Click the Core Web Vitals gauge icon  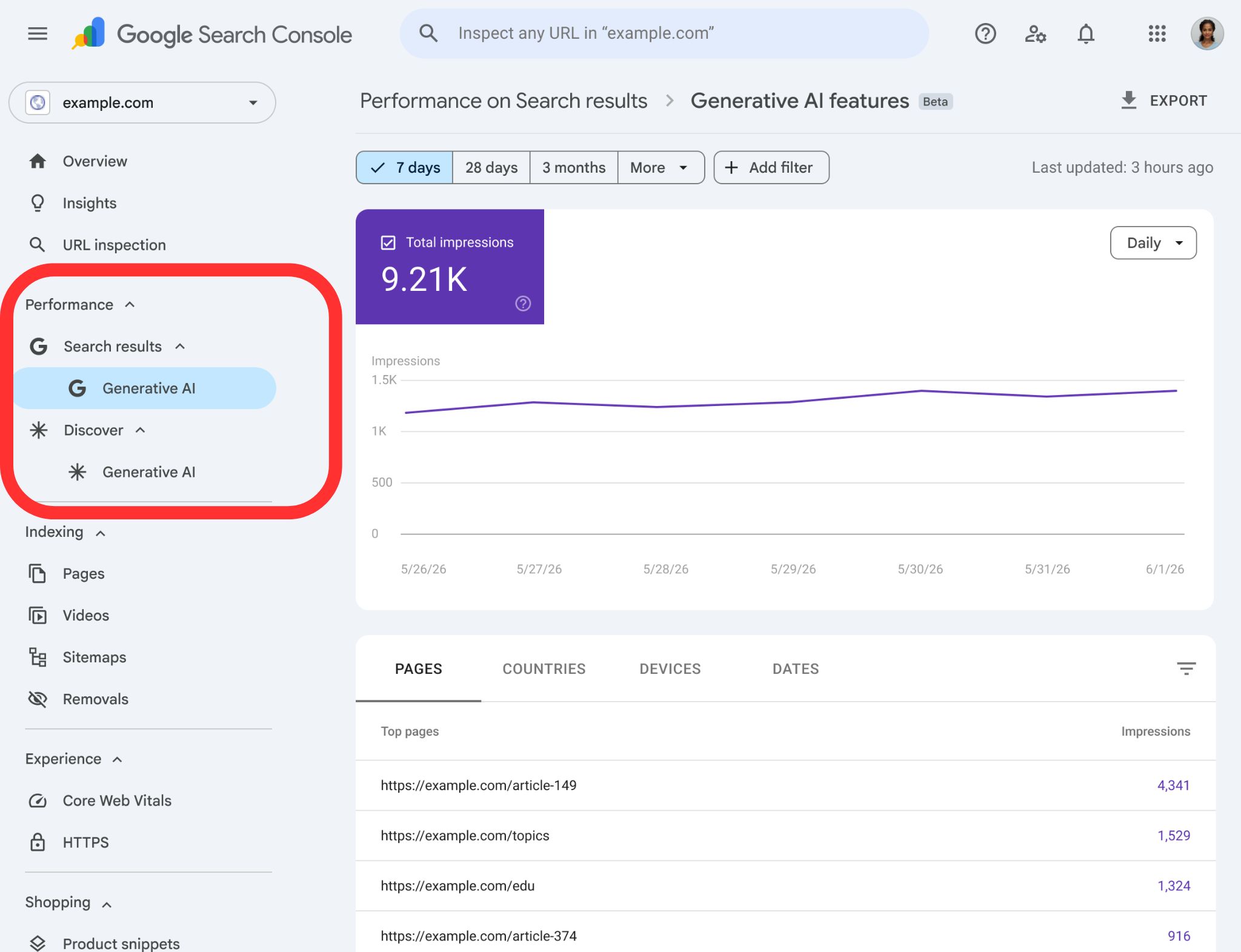click(38, 801)
